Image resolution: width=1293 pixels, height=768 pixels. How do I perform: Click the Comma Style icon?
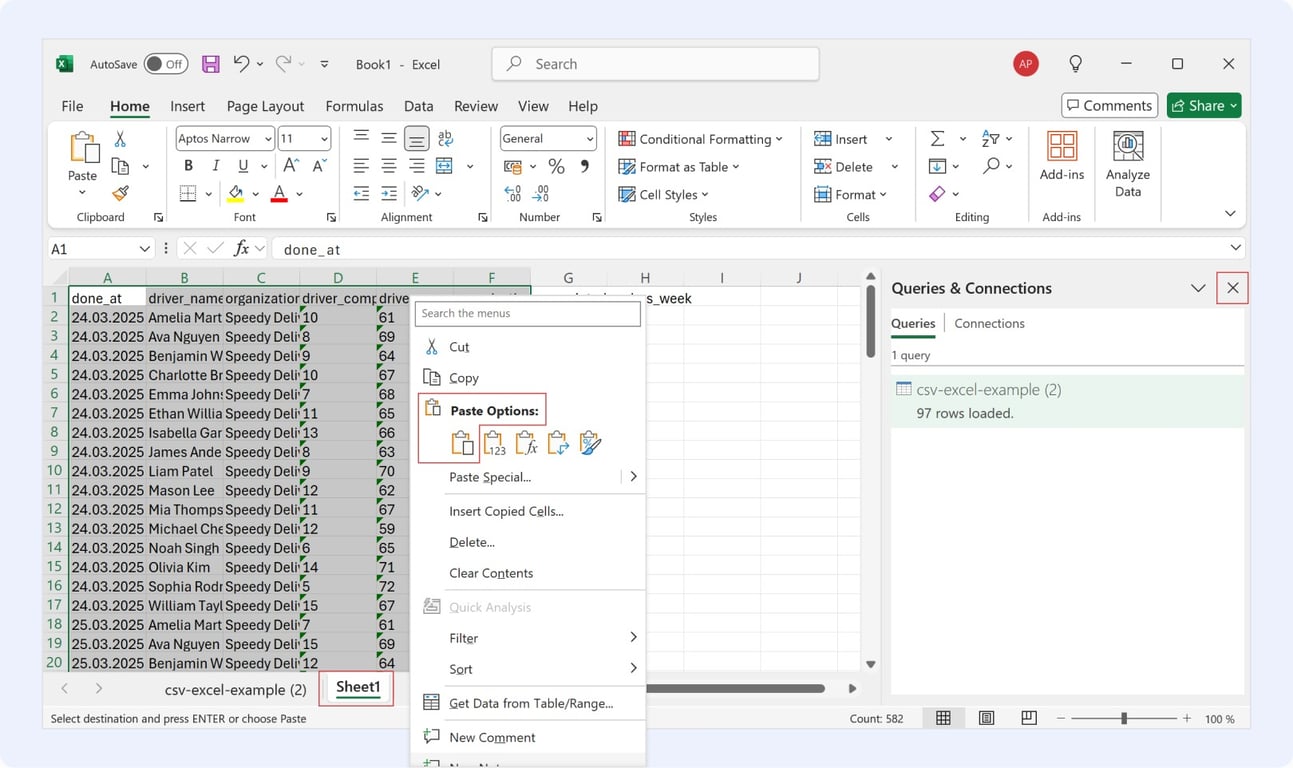click(x=585, y=166)
